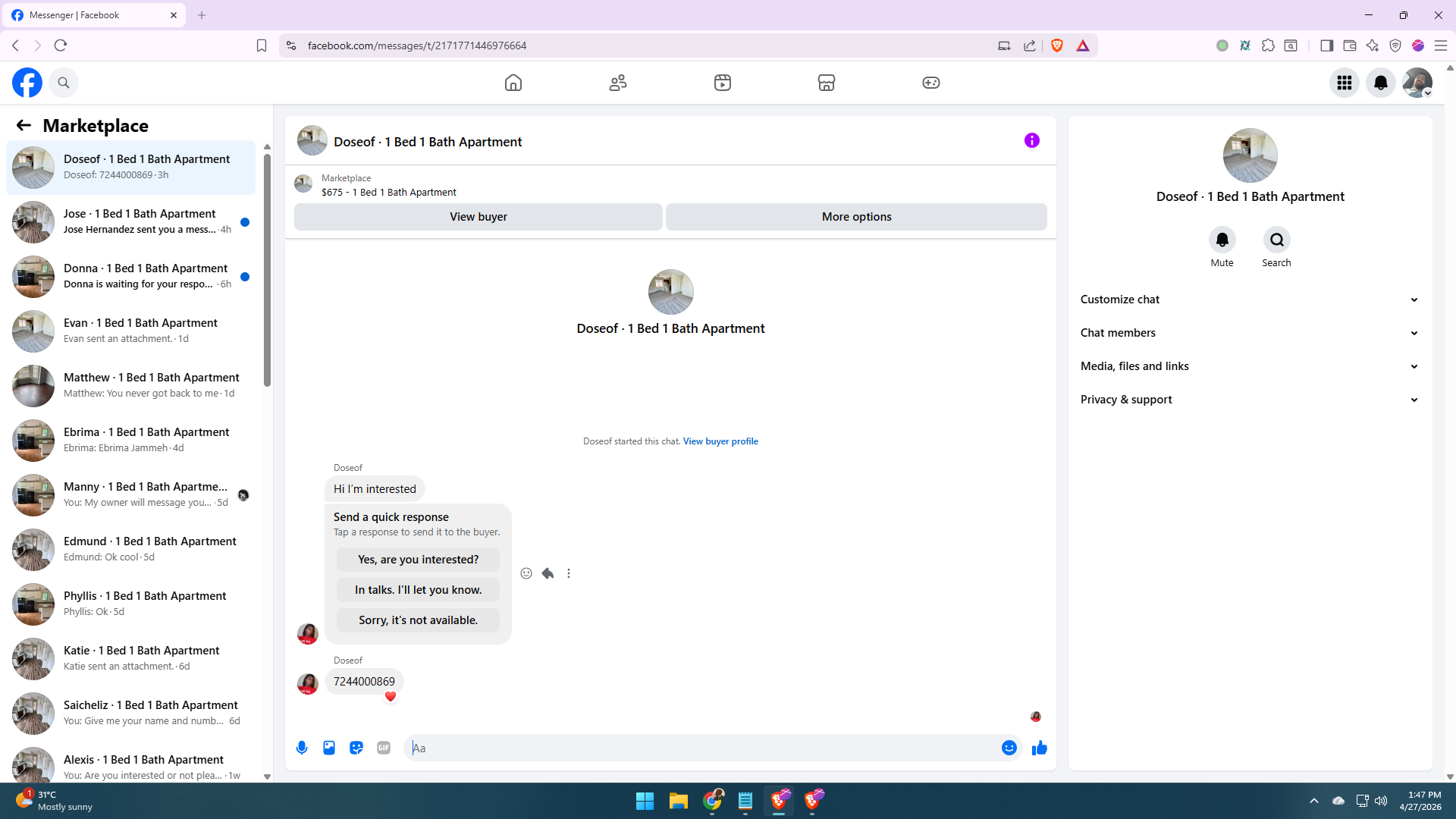Open Evan 1 Bed 1 Bath conversation

[130, 331]
